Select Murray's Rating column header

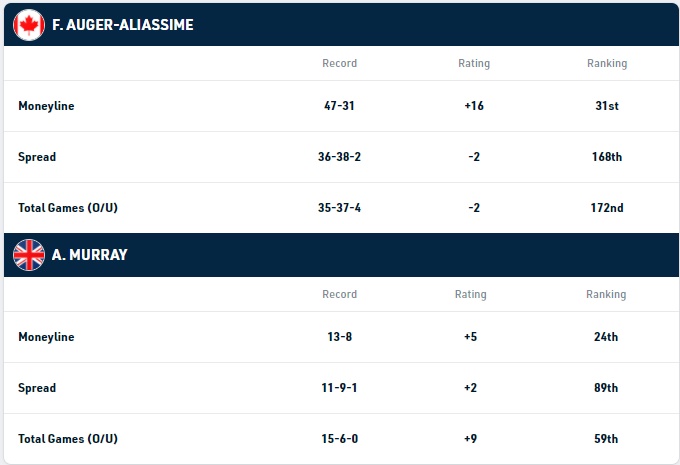pyautogui.click(x=471, y=295)
